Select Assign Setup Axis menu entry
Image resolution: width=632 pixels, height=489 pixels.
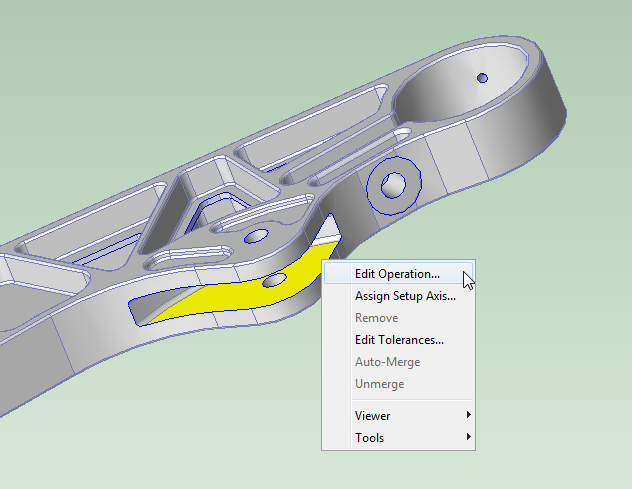405,295
